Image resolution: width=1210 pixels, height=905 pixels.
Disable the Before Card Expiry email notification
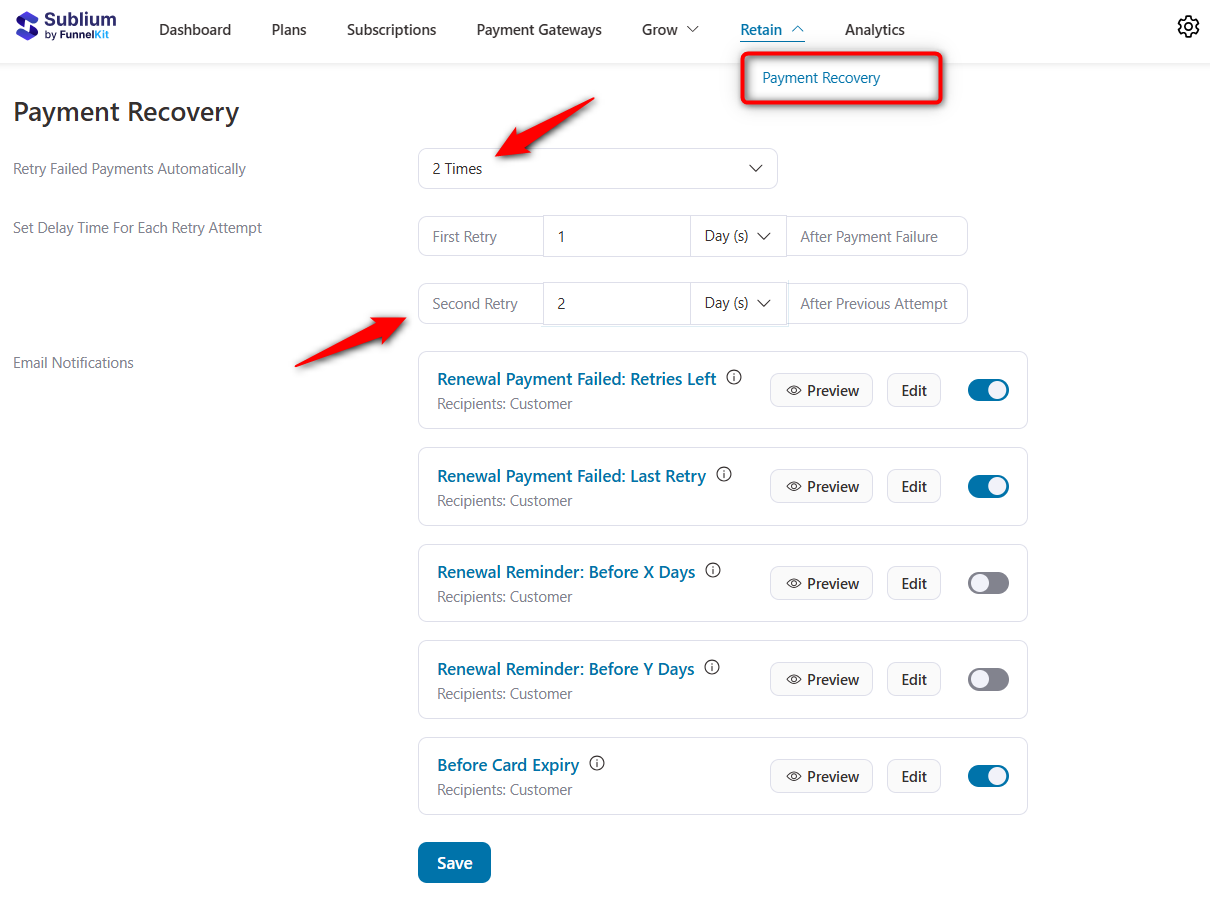coord(988,776)
